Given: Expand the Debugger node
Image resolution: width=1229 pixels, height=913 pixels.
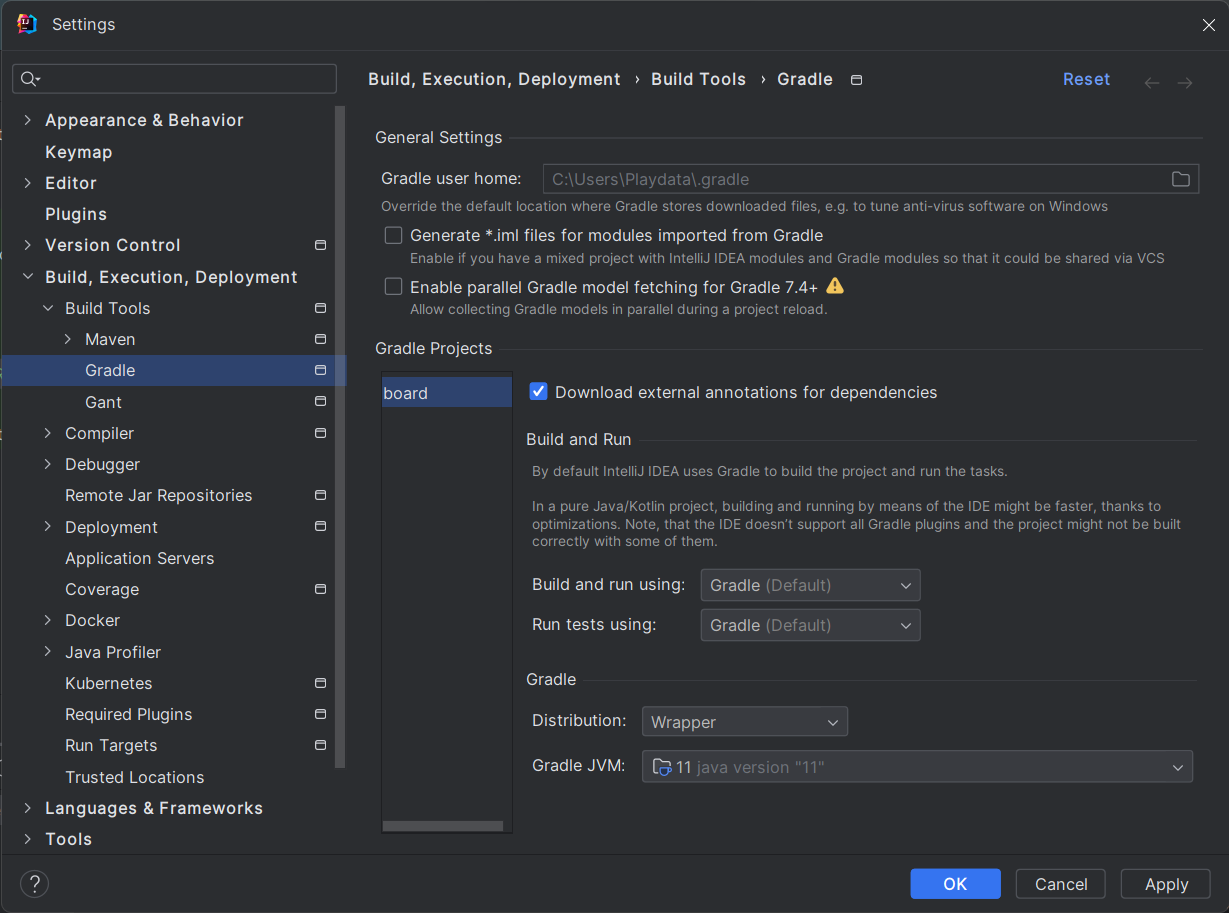Looking at the screenshot, I should point(47,464).
